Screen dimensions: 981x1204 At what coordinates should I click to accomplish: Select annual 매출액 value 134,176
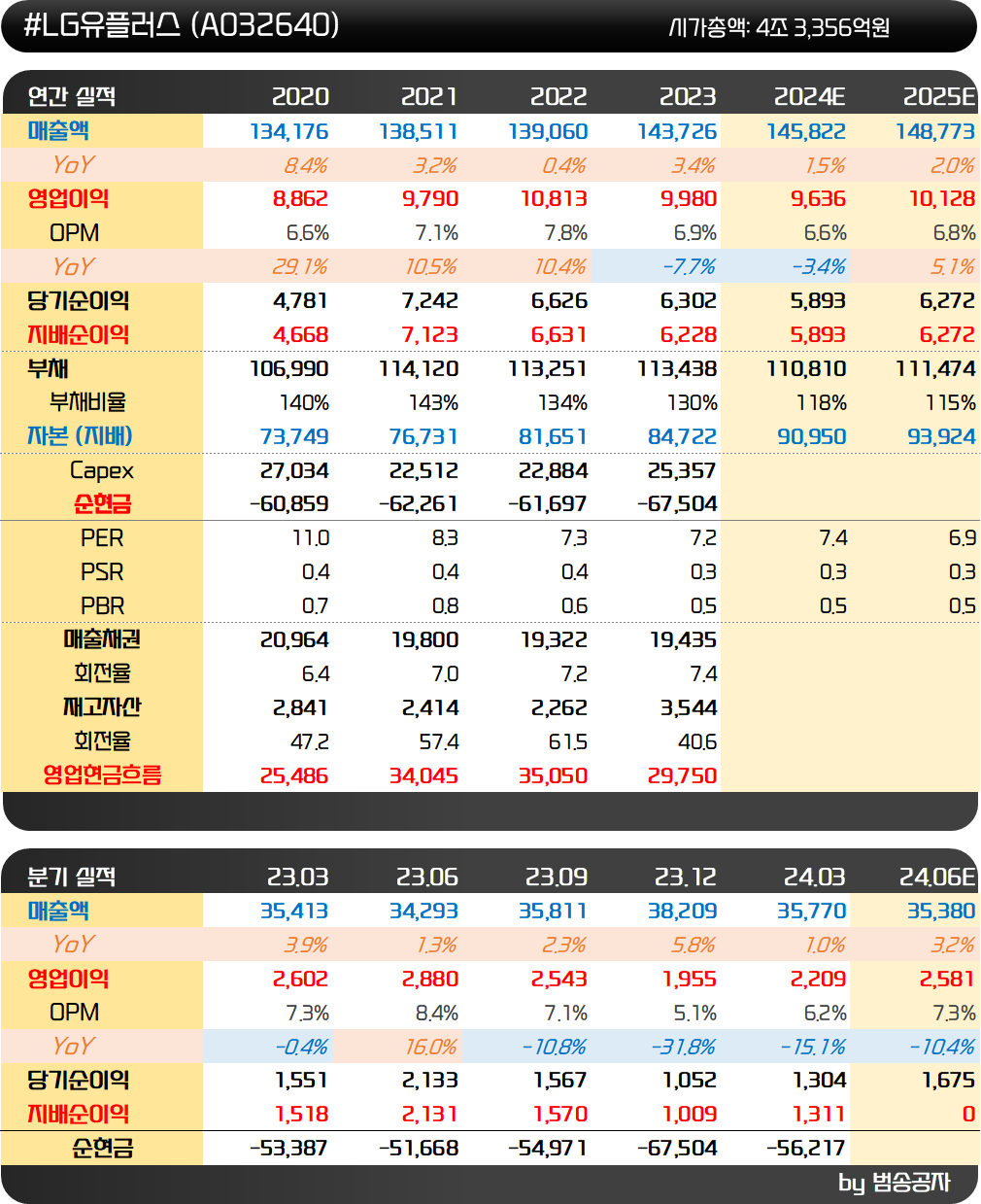pos(289,131)
